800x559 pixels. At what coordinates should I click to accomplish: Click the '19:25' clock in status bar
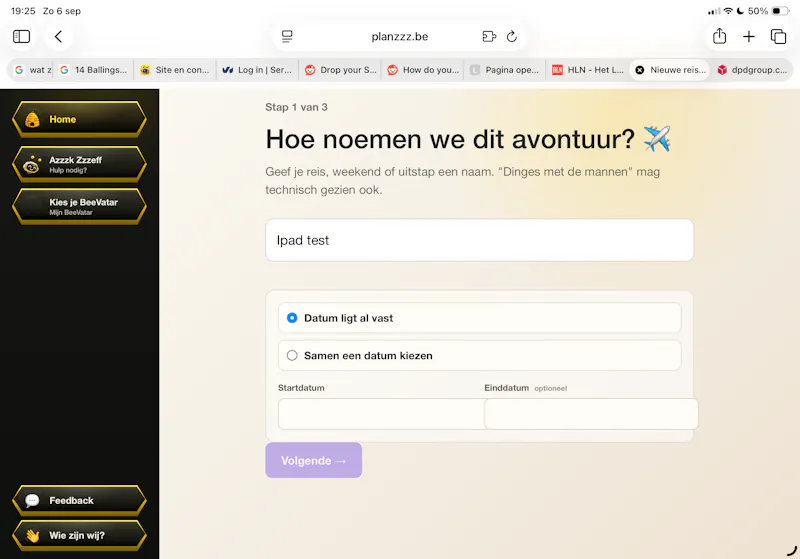click(x=23, y=11)
